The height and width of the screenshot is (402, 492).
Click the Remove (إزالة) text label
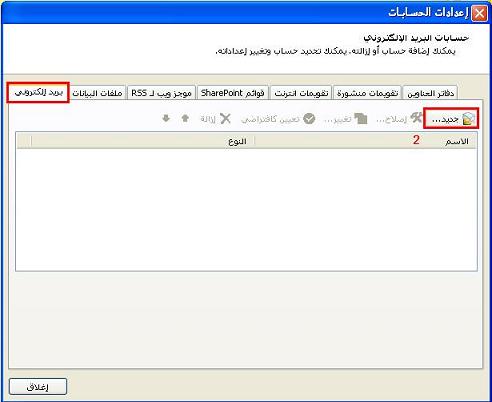208,119
